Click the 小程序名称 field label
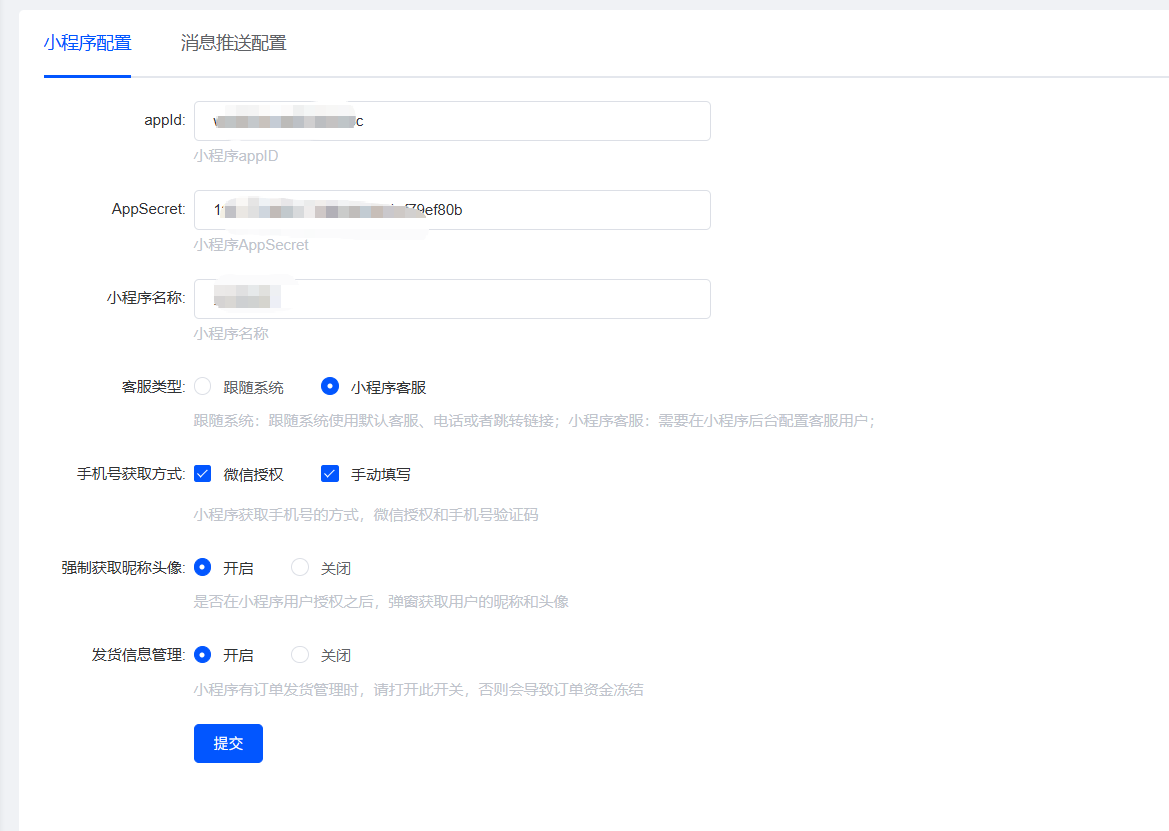The width and height of the screenshot is (1169, 831). [145, 299]
